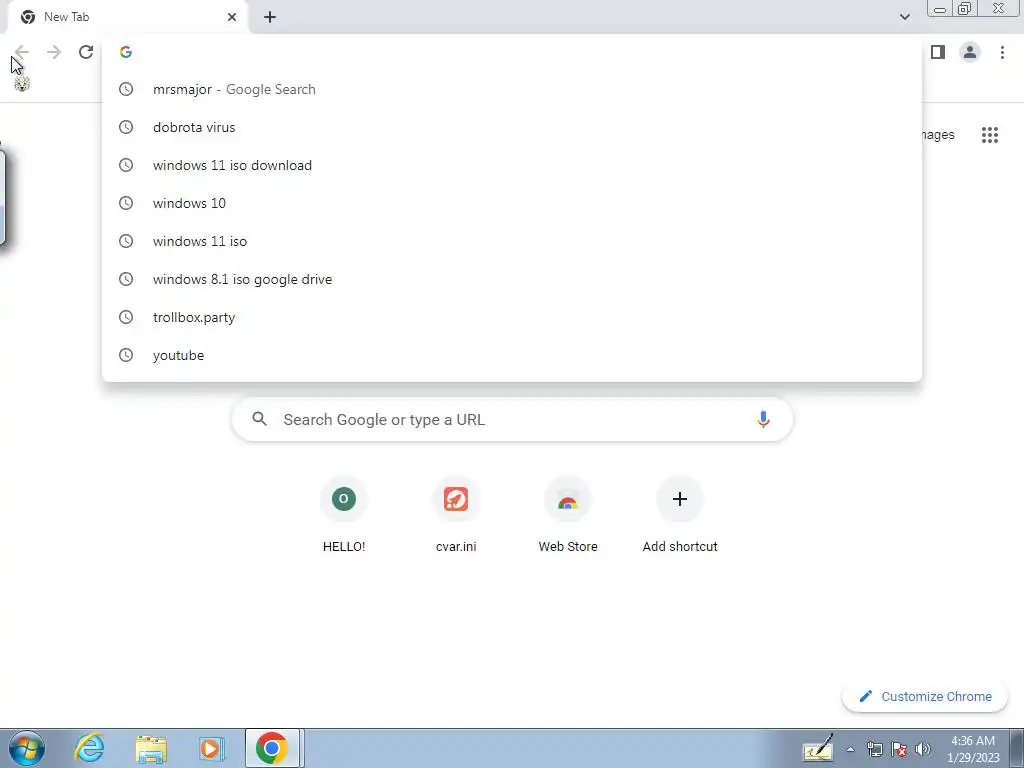Click the Add shortcut button
The height and width of the screenshot is (768, 1024).
tap(680, 515)
